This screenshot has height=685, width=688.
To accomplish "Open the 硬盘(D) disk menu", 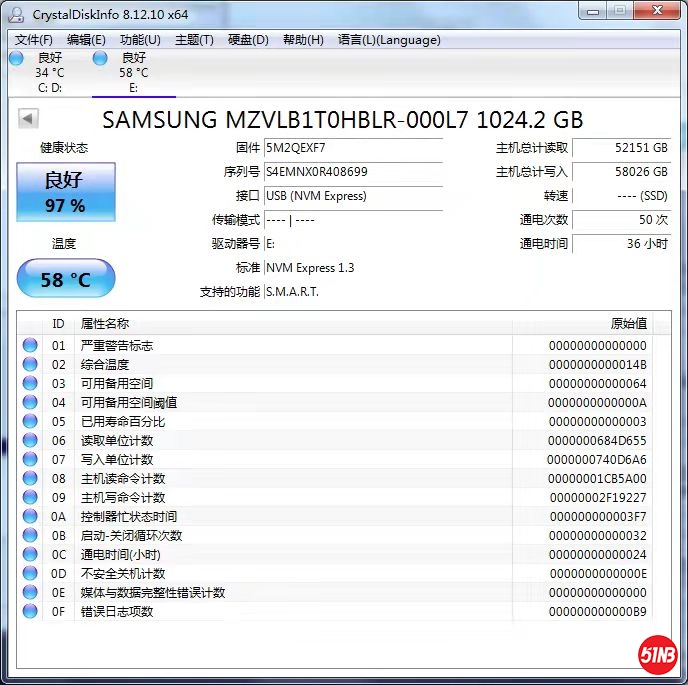I will click(248, 40).
